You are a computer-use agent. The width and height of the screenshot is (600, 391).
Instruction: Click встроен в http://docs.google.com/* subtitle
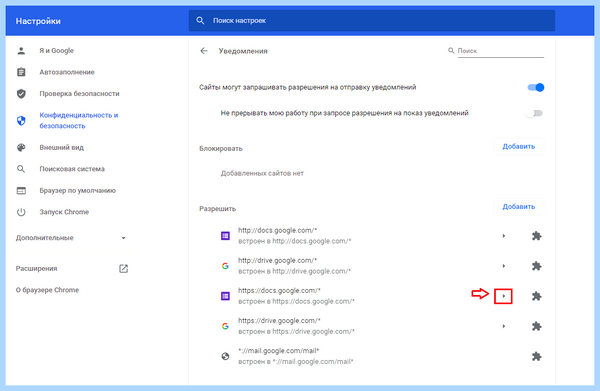pyautogui.click(x=295, y=241)
